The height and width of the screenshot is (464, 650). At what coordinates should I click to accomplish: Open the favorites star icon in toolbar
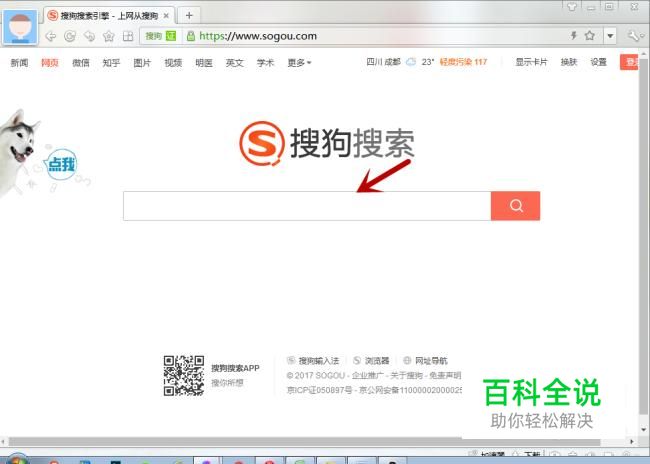click(x=109, y=36)
